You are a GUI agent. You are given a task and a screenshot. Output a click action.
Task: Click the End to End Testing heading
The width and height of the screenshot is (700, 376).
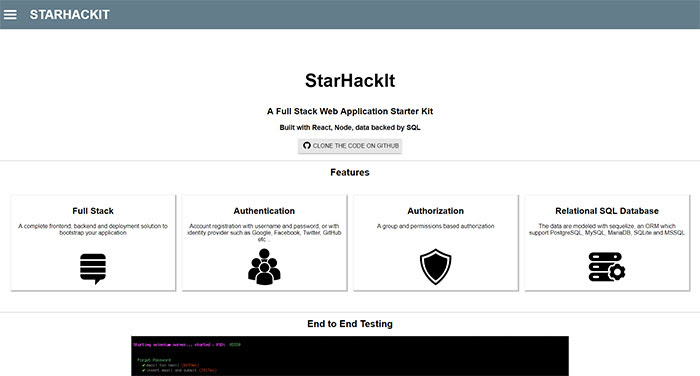[350, 324]
